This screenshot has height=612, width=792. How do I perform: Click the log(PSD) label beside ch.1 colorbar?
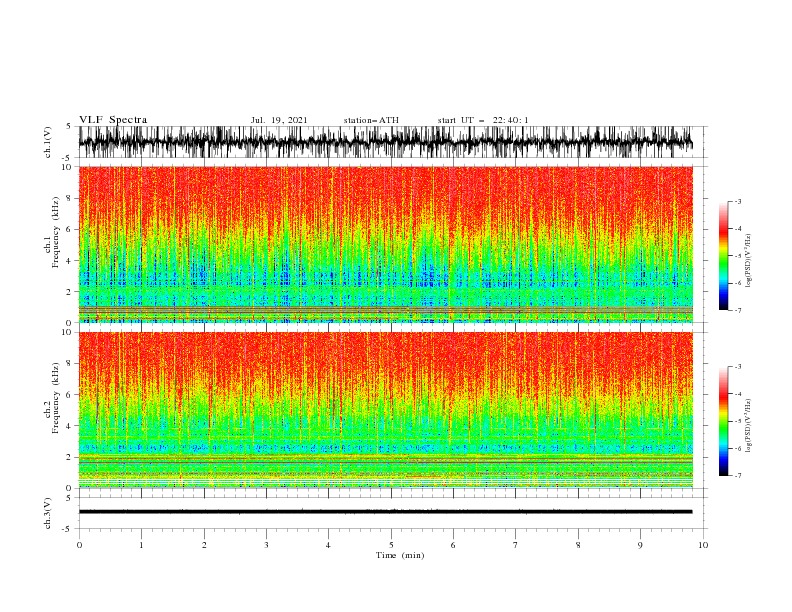point(748,261)
